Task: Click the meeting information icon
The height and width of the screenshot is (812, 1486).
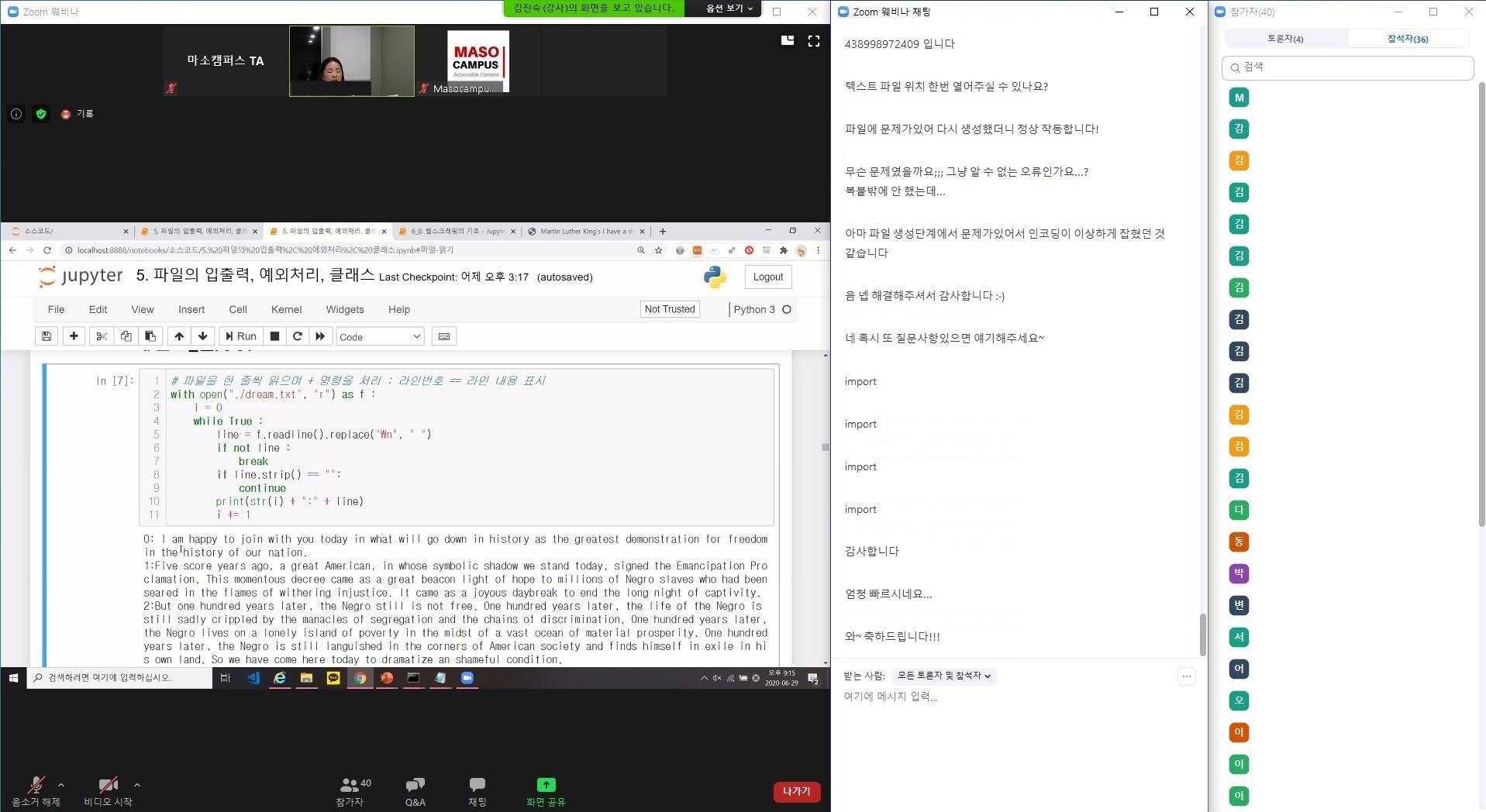Action: [16, 114]
